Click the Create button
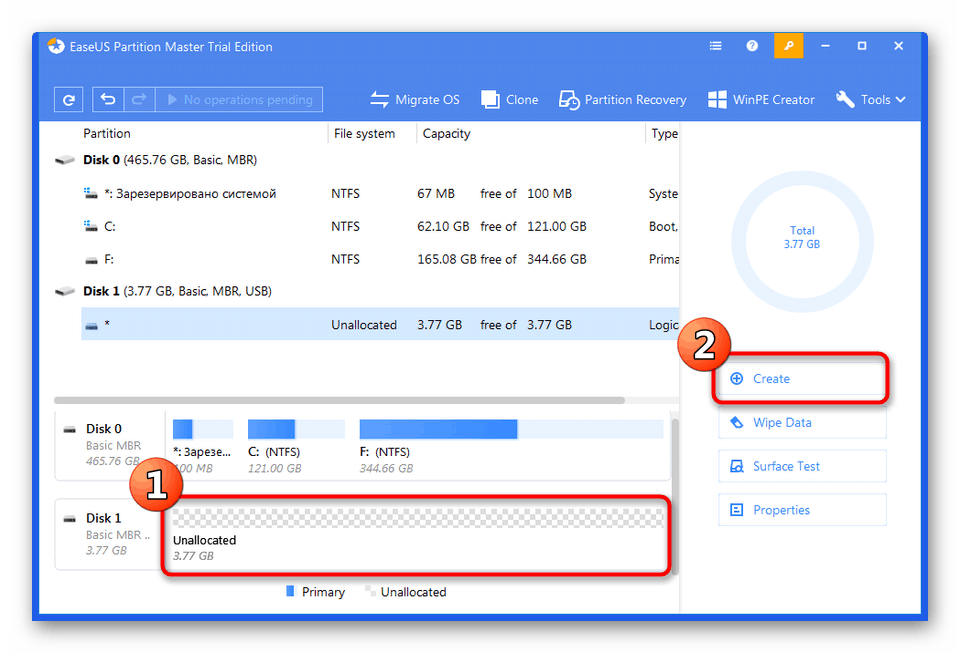Viewport: 960px width, 653px height. point(802,379)
